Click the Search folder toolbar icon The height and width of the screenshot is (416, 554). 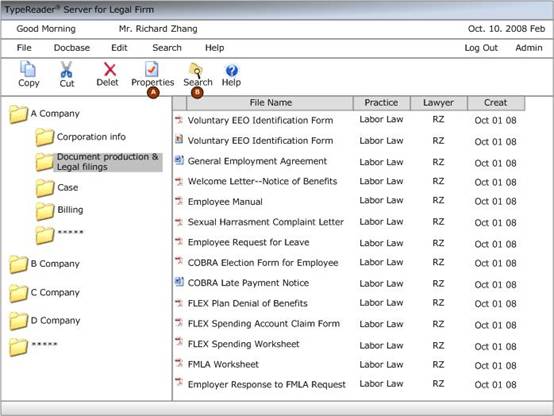(196, 70)
